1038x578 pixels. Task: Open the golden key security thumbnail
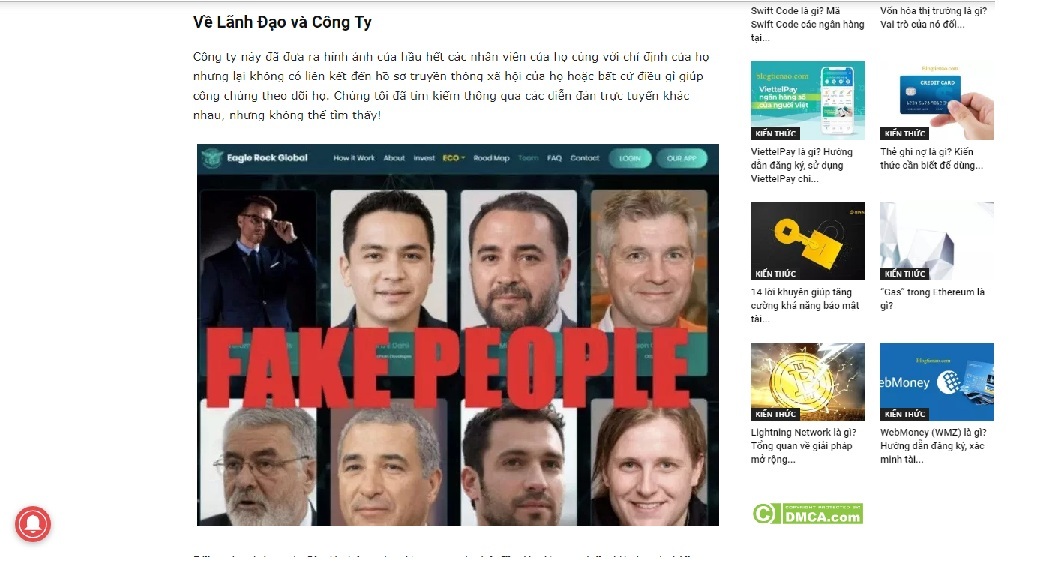tap(808, 241)
